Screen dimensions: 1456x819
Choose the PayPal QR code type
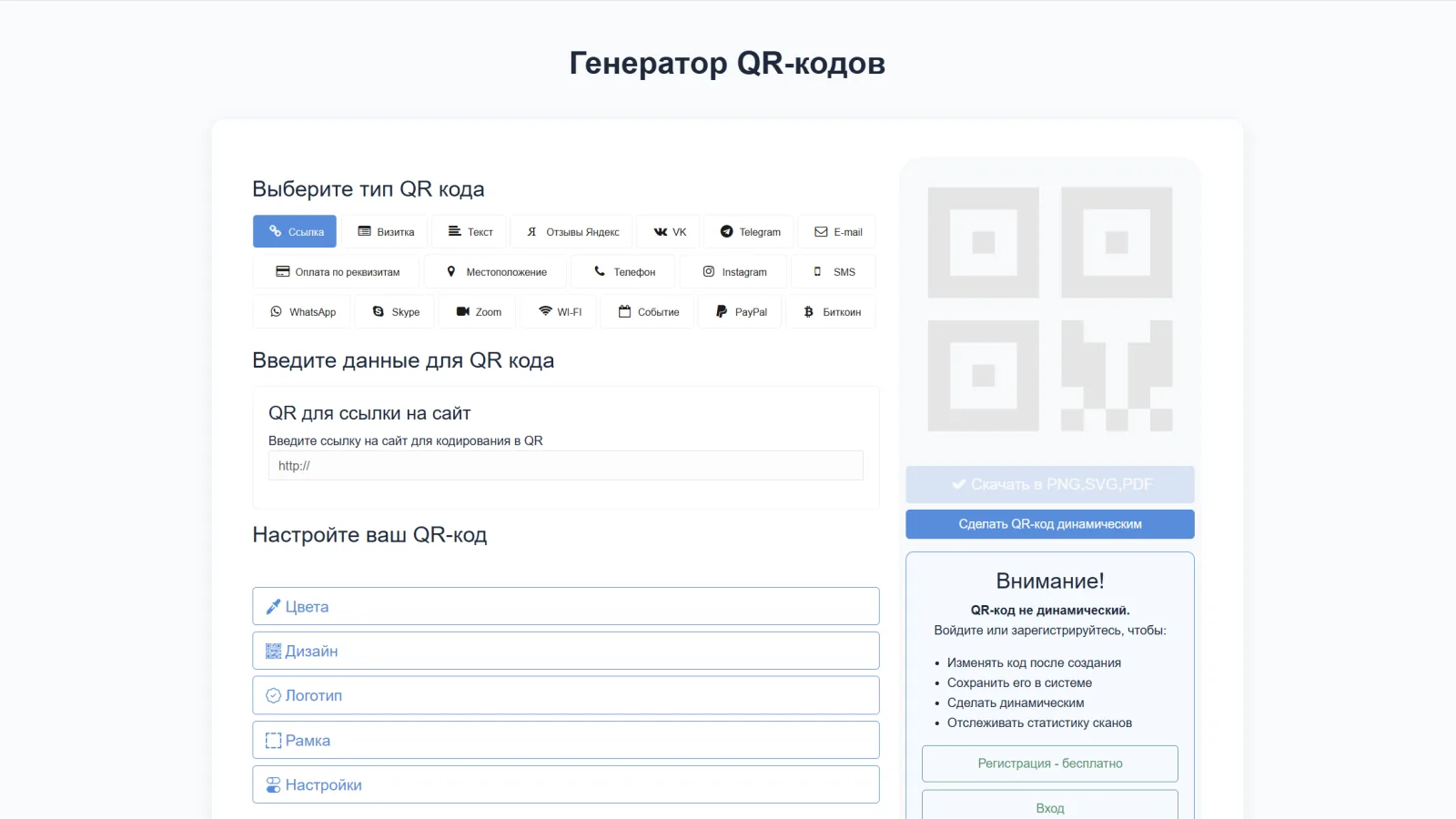pos(739,311)
